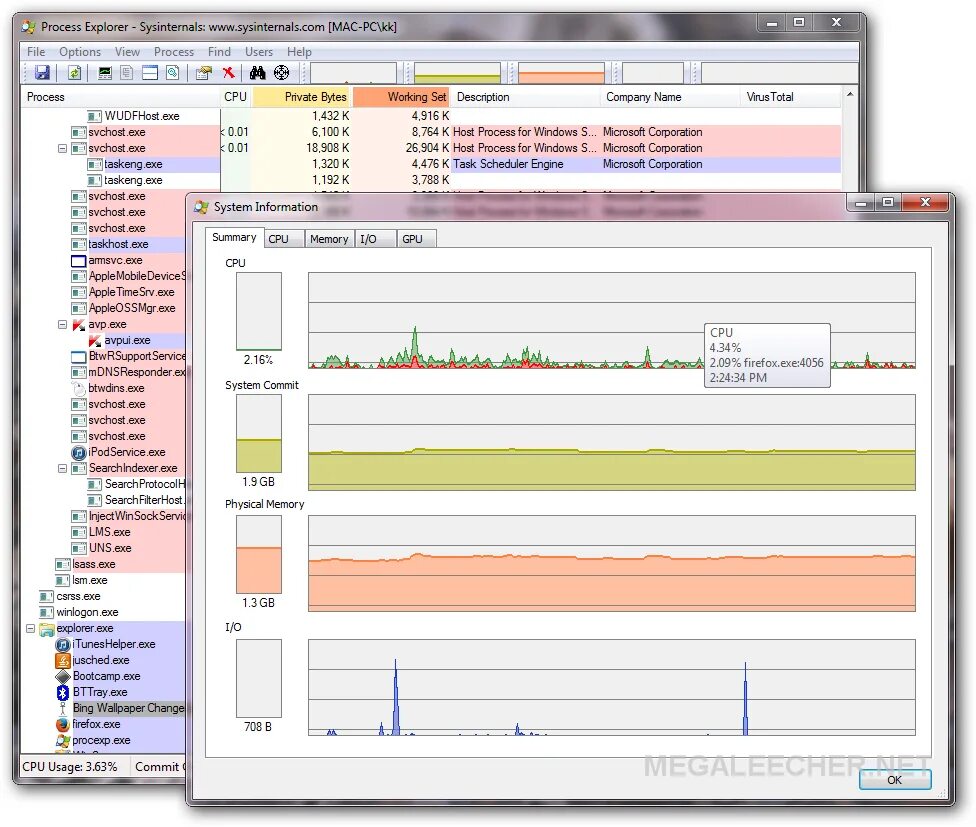Click the Refresh Now toolbar icon
Screen dimensions: 976x827
[x=74, y=73]
